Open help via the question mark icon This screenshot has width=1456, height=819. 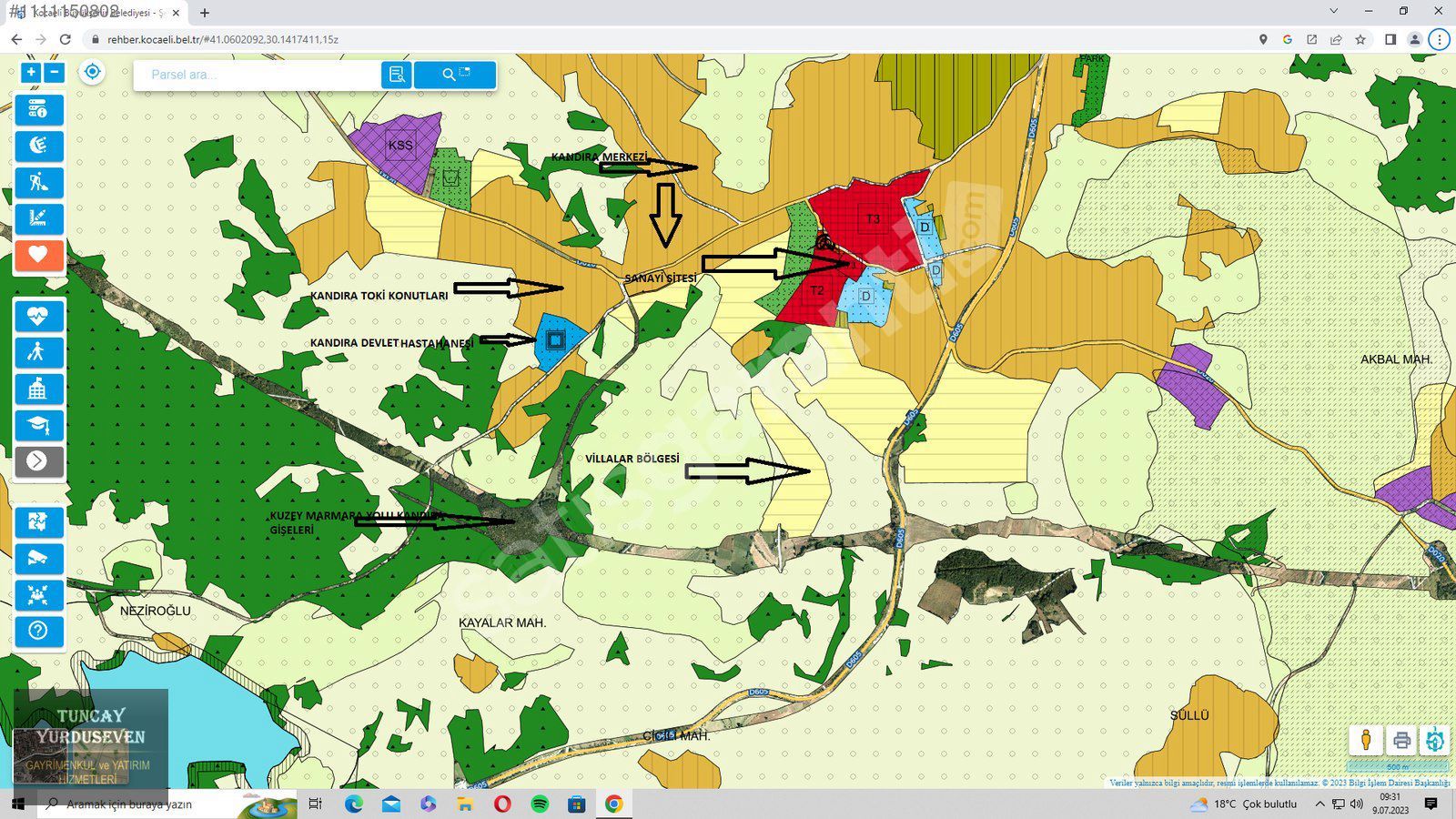click(x=38, y=631)
